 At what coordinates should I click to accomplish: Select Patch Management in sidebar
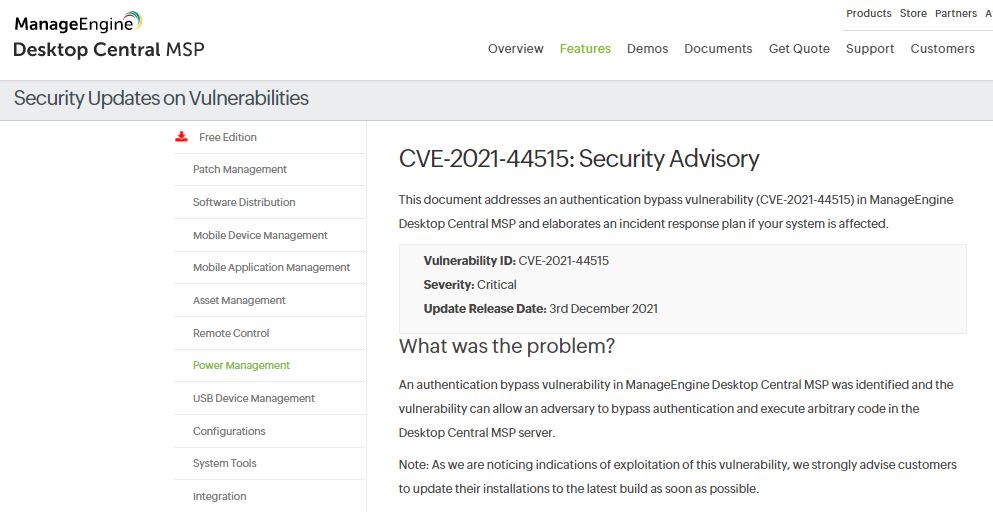click(x=240, y=169)
